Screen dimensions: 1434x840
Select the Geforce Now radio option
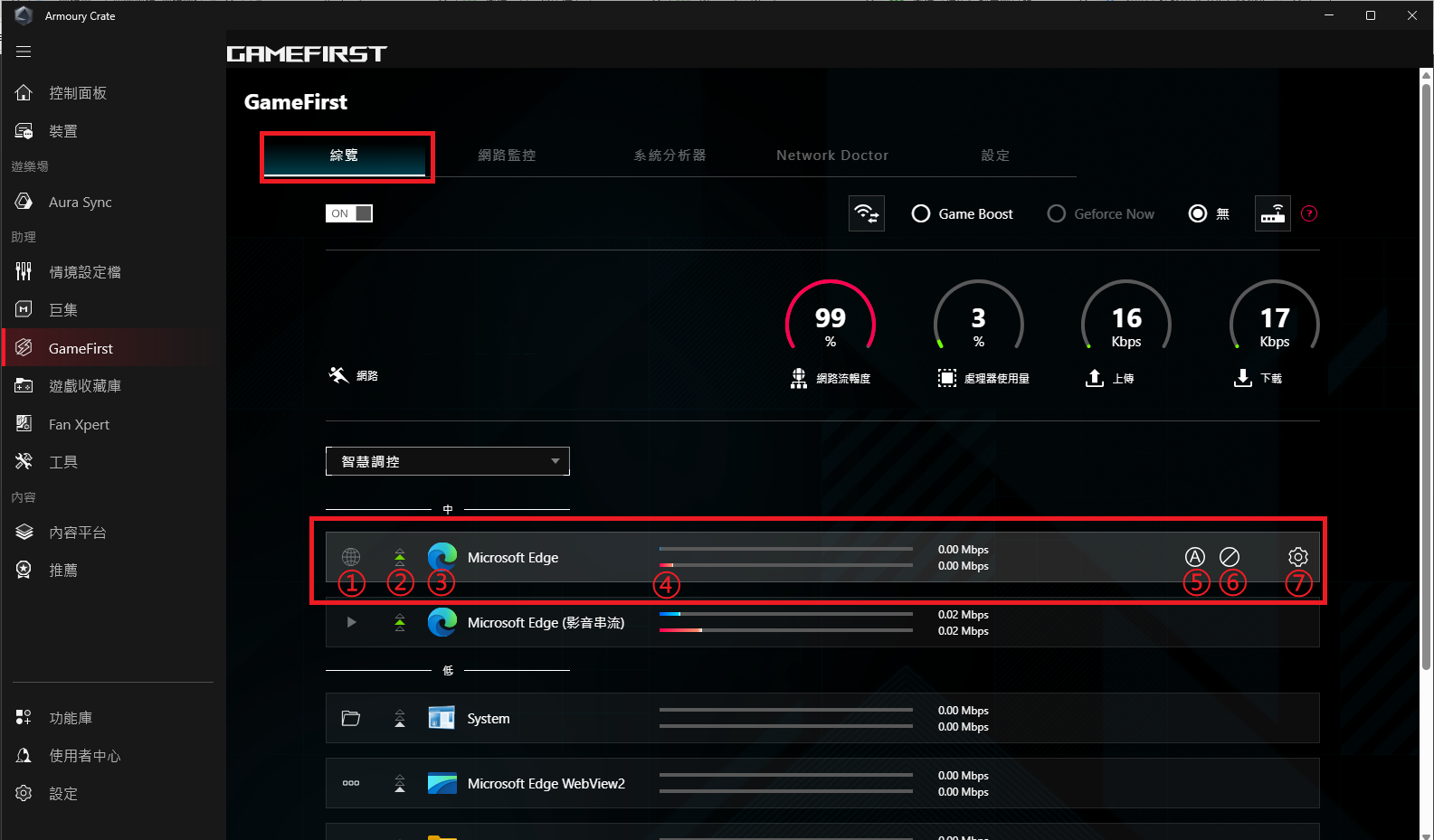[1101, 214]
